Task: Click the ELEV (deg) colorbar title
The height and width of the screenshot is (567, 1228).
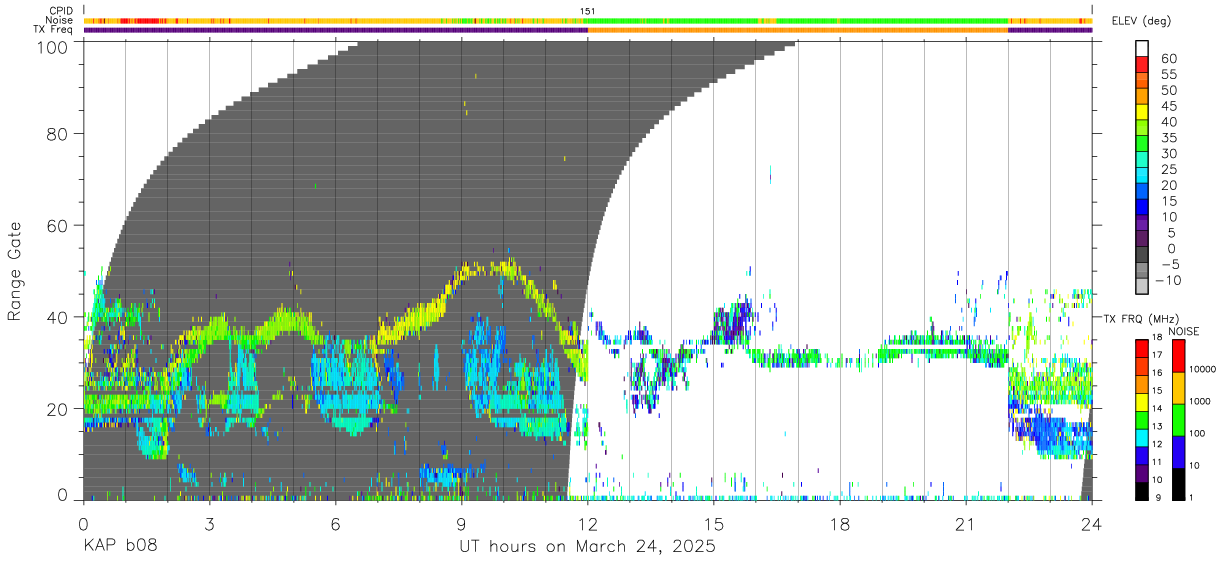Action: tap(1143, 21)
